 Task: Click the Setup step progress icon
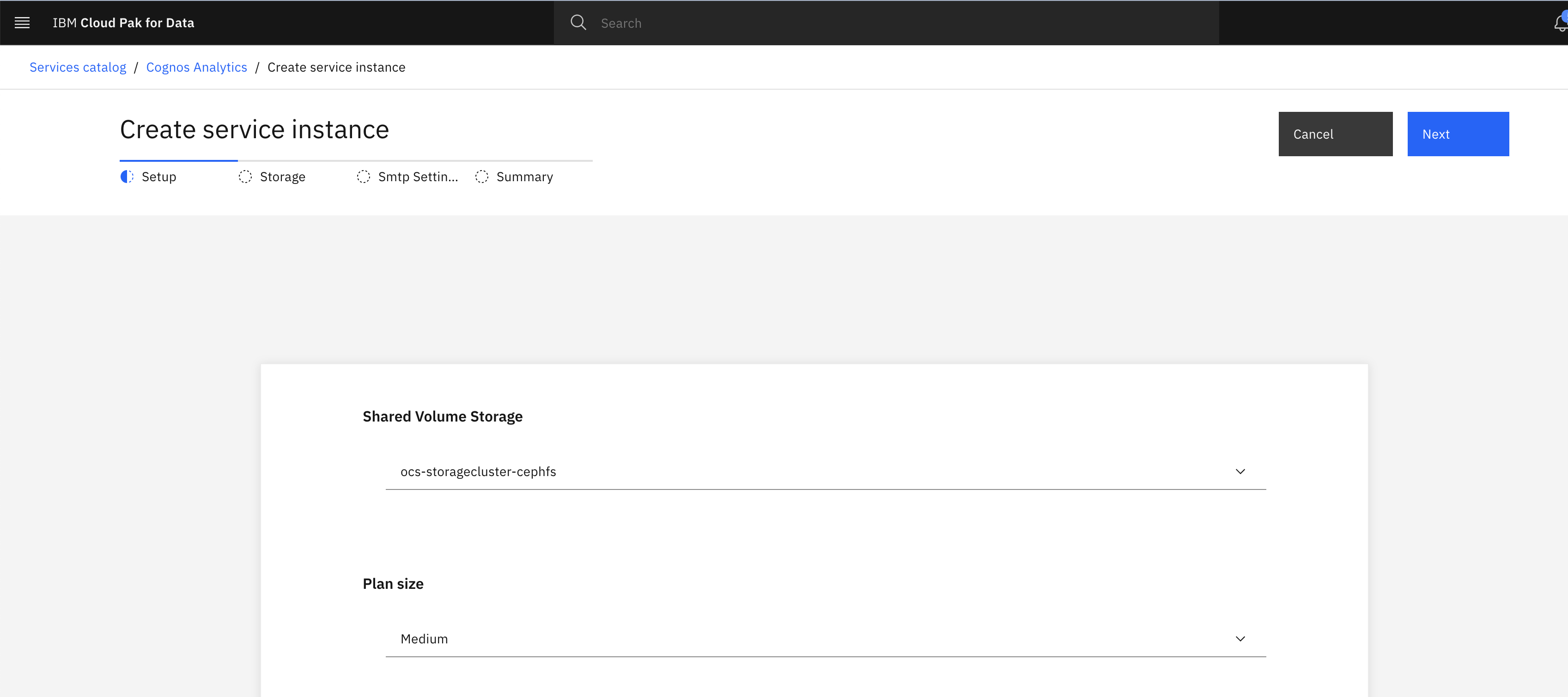[127, 177]
